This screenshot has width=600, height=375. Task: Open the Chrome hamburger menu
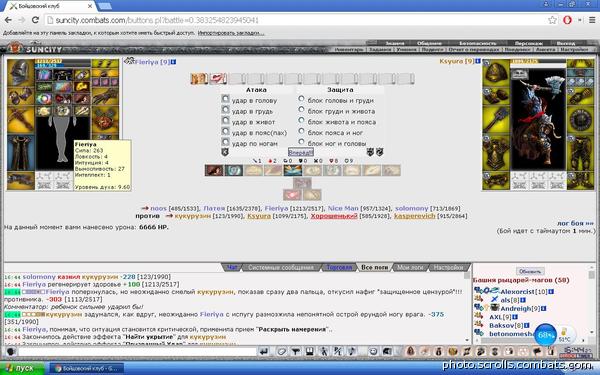point(592,20)
